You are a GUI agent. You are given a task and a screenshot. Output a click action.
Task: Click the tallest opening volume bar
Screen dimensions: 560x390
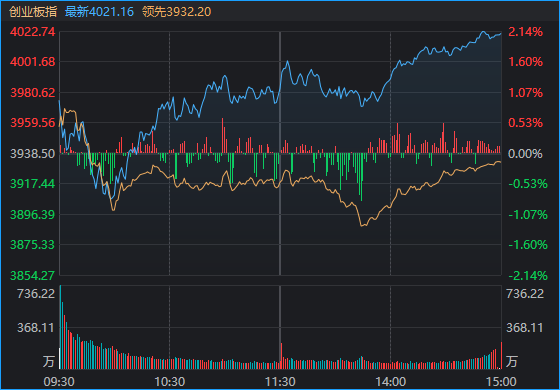click(60, 327)
